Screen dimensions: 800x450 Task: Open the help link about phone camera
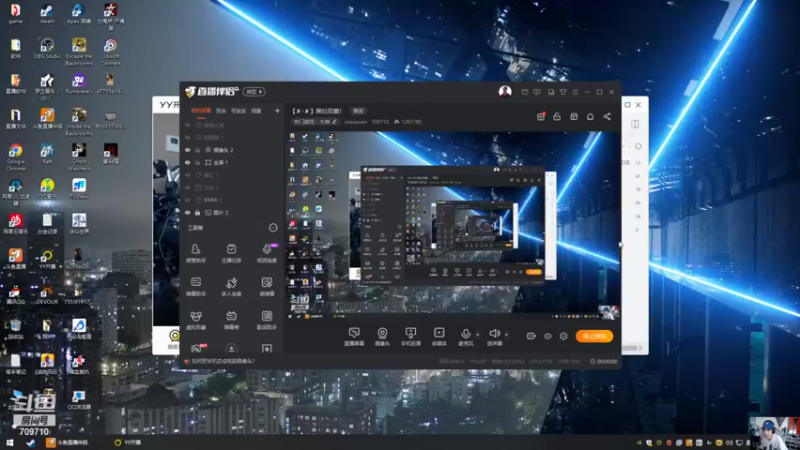(222, 361)
